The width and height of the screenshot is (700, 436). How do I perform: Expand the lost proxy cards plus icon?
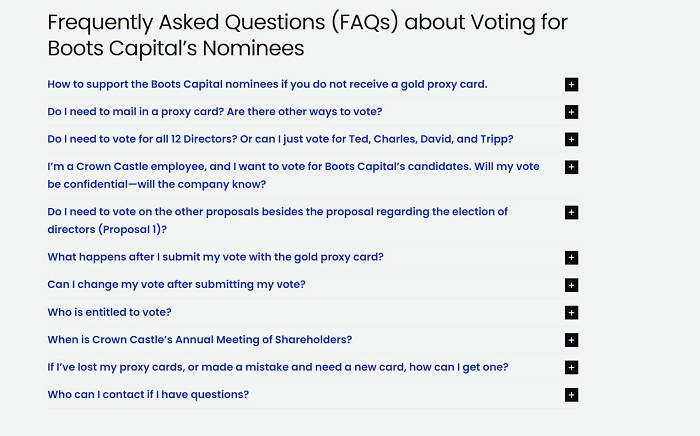pos(571,368)
